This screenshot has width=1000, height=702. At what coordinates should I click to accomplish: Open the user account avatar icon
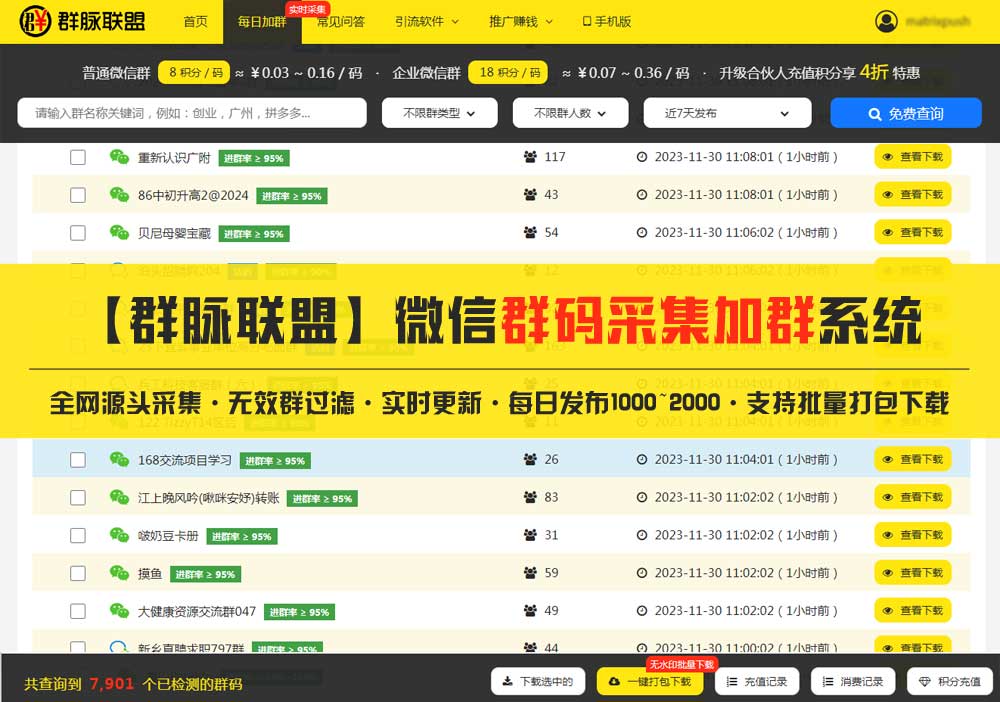tap(886, 21)
